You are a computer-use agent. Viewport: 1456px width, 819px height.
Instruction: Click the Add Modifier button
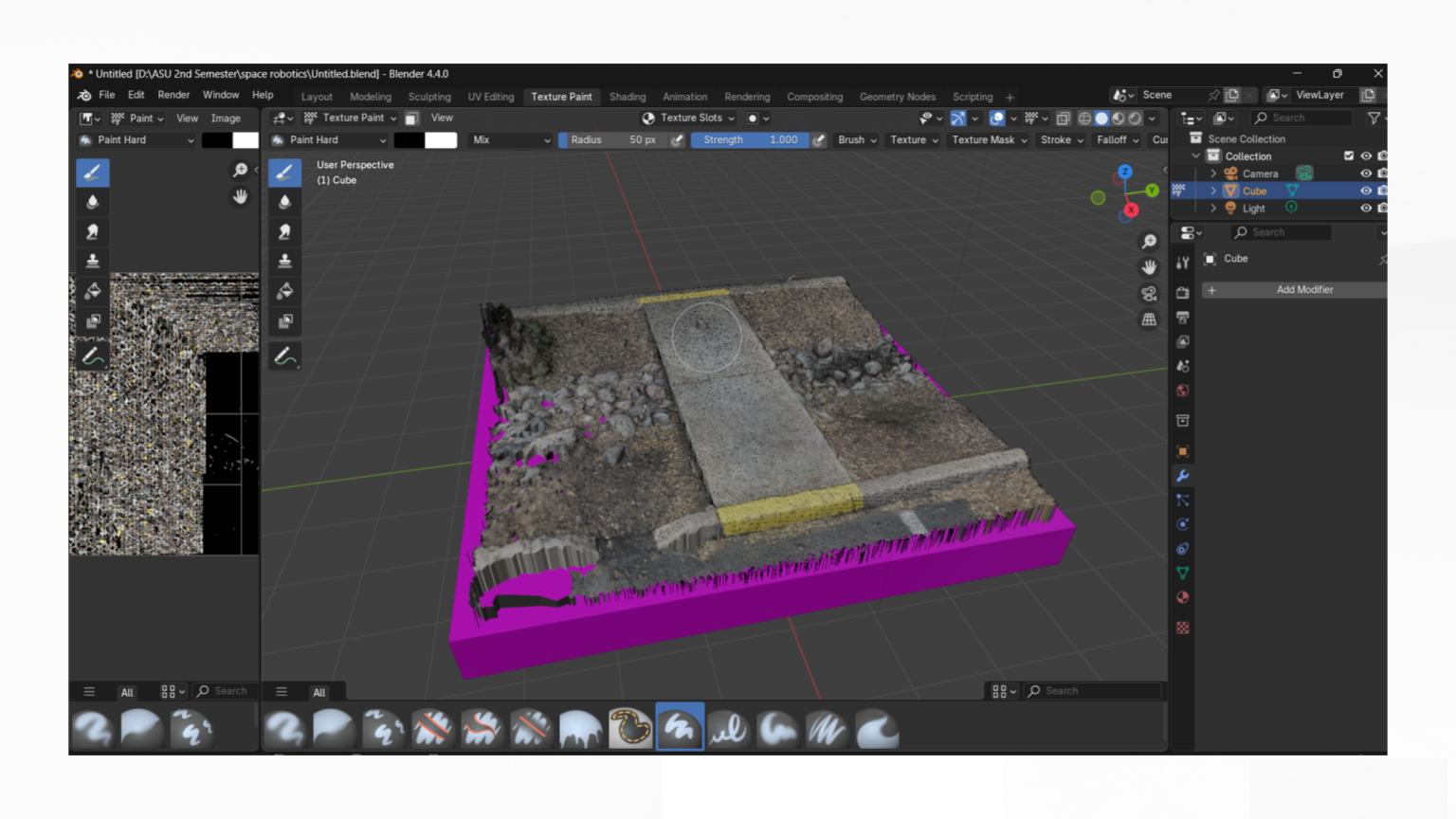click(x=1305, y=290)
